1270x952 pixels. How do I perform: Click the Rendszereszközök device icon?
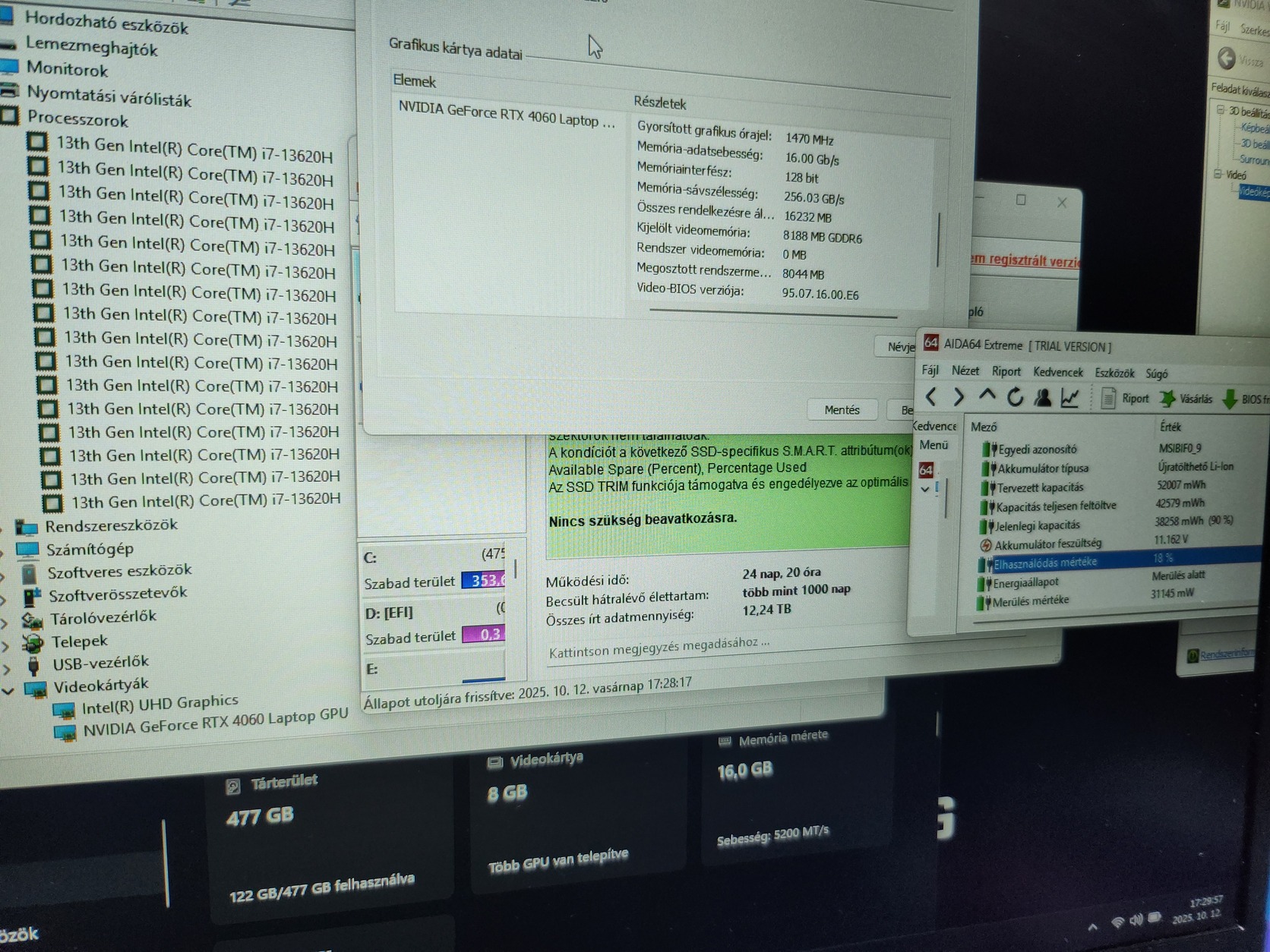(27, 527)
